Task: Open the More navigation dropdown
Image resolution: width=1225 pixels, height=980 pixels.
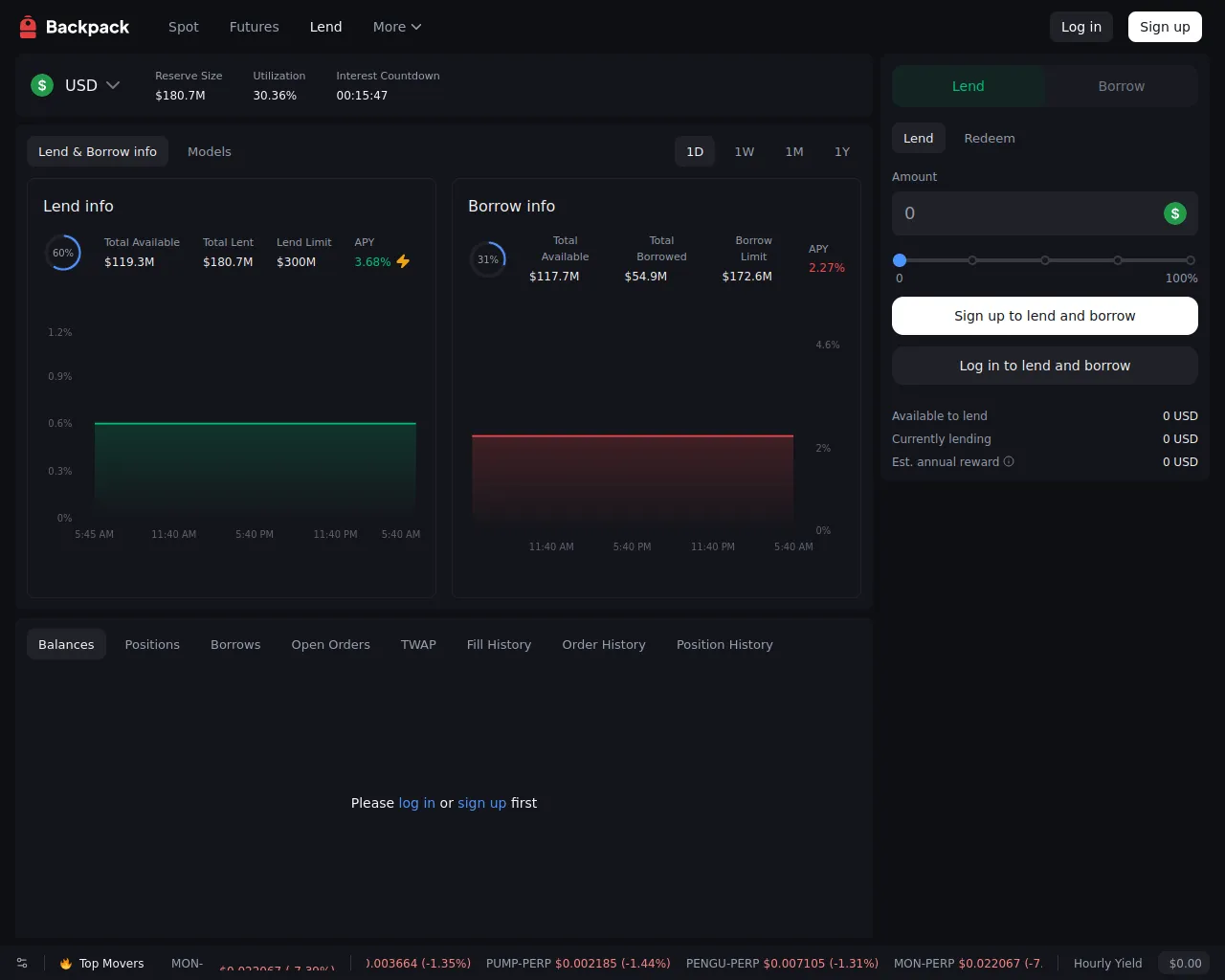Action: 396,27
